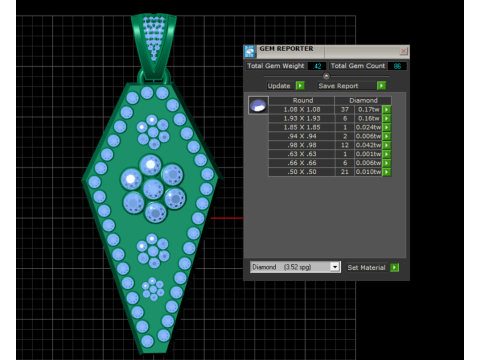Select the 1.08 X 1.08 size cell
This screenshot has width=480, height=360.
(302, 109)
